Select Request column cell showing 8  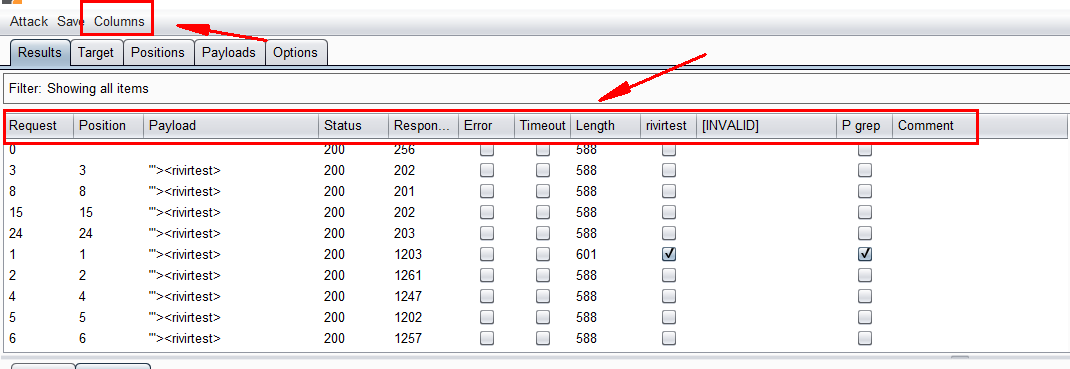click(13, 192)
